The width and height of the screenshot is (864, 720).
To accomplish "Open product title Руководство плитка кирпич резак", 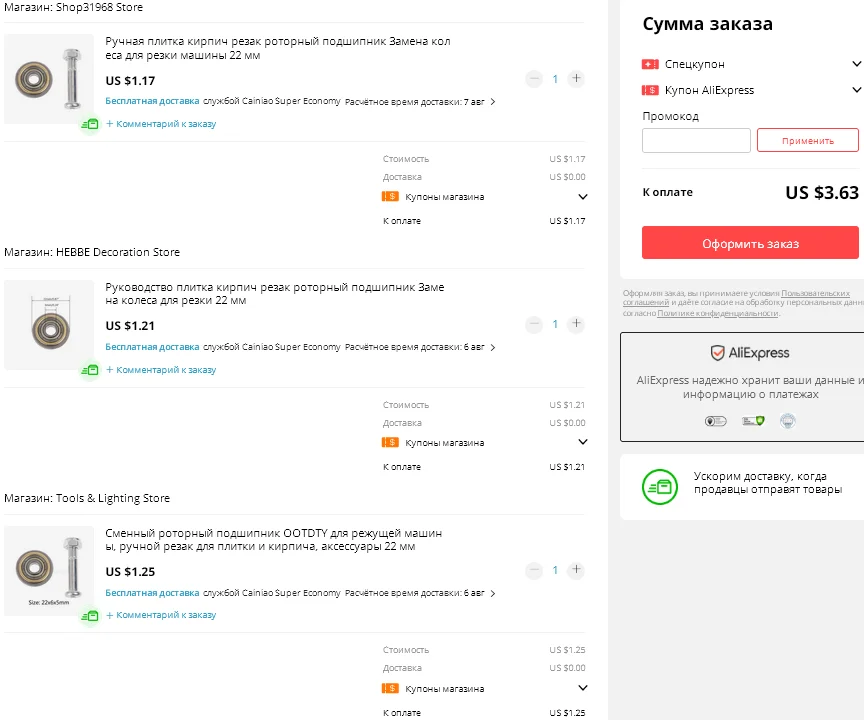I will (x=274, y=294).
